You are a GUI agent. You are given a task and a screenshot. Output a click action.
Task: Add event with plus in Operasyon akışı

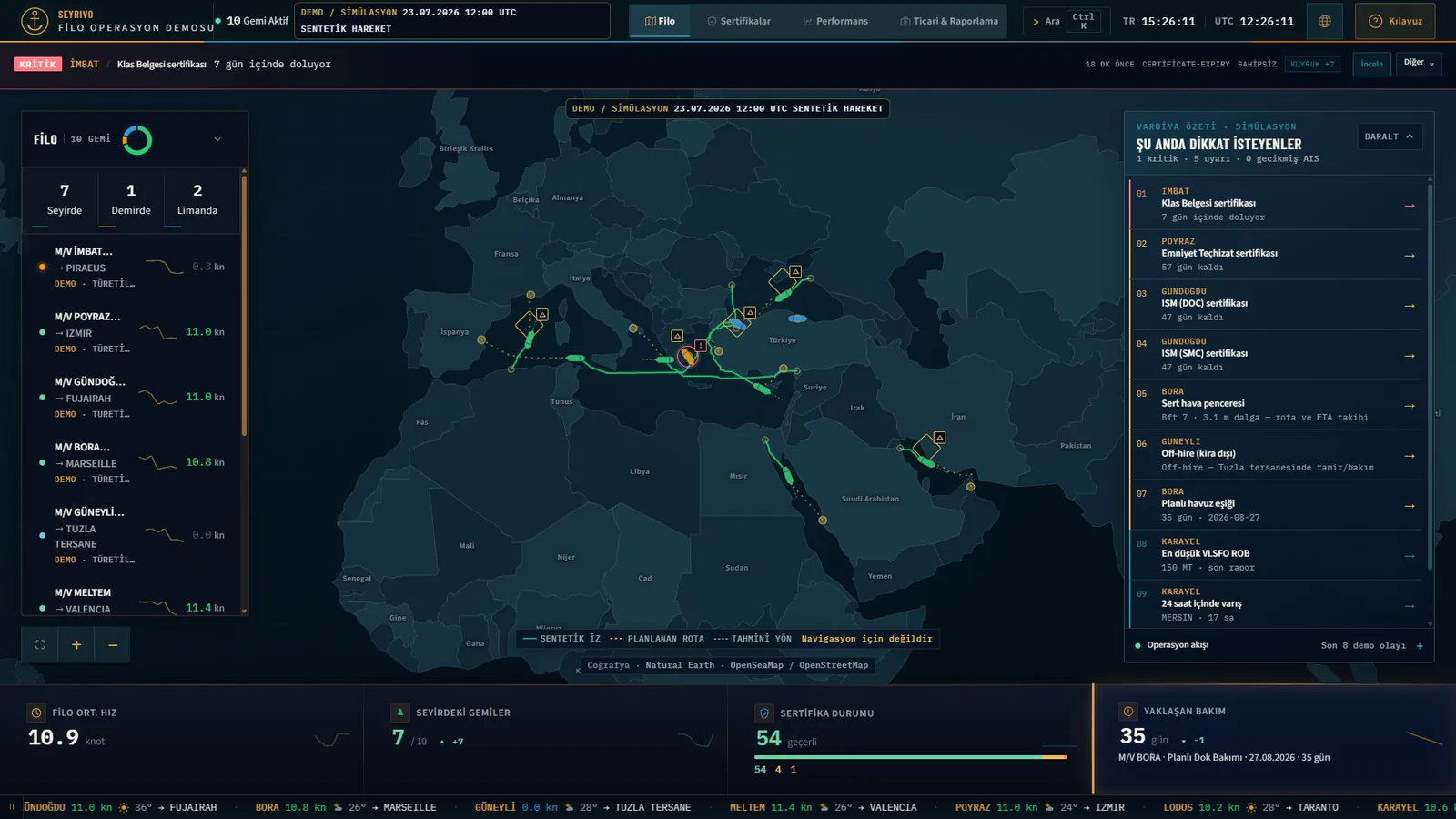point(1420,645)
